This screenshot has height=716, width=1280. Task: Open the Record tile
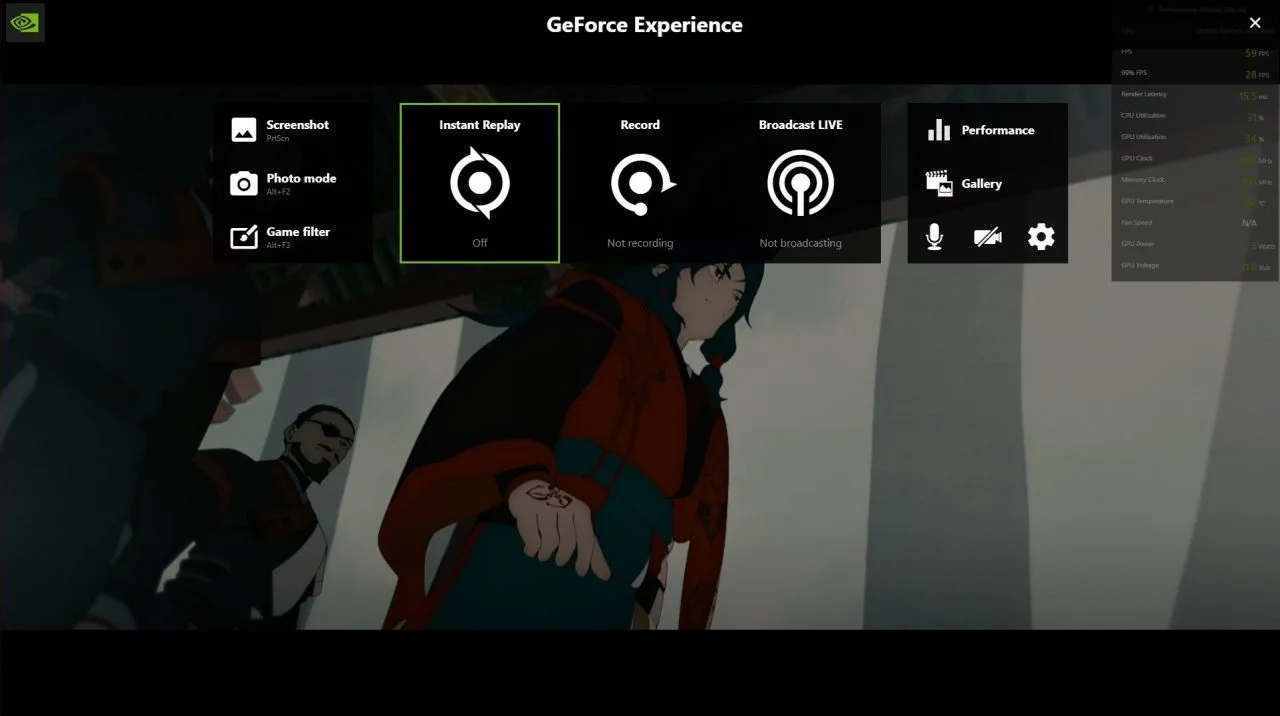(640, 183)
